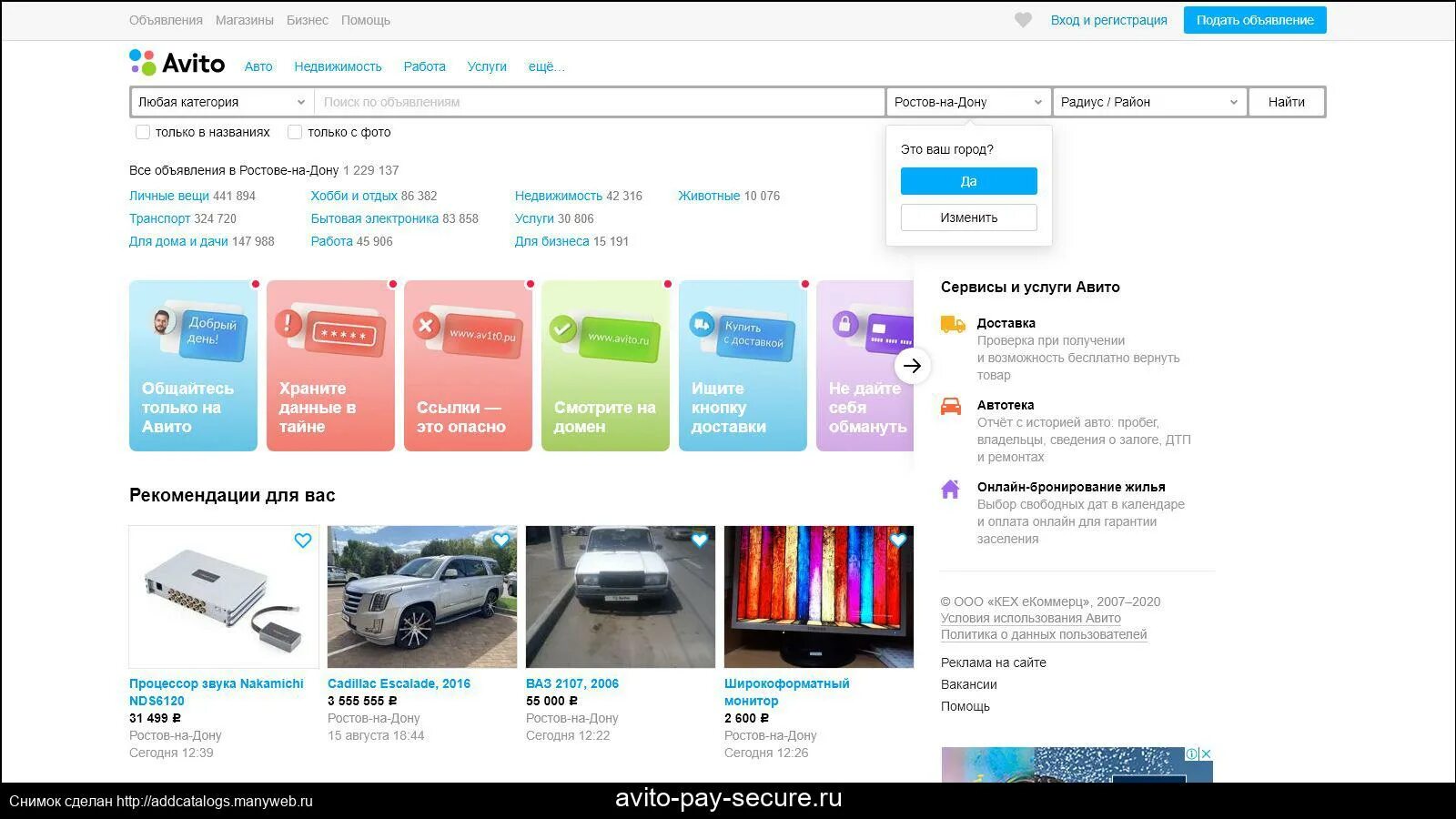Confirm city with Да button
The width and height of the screenshot is (1456, 819).
coord(969,181)
